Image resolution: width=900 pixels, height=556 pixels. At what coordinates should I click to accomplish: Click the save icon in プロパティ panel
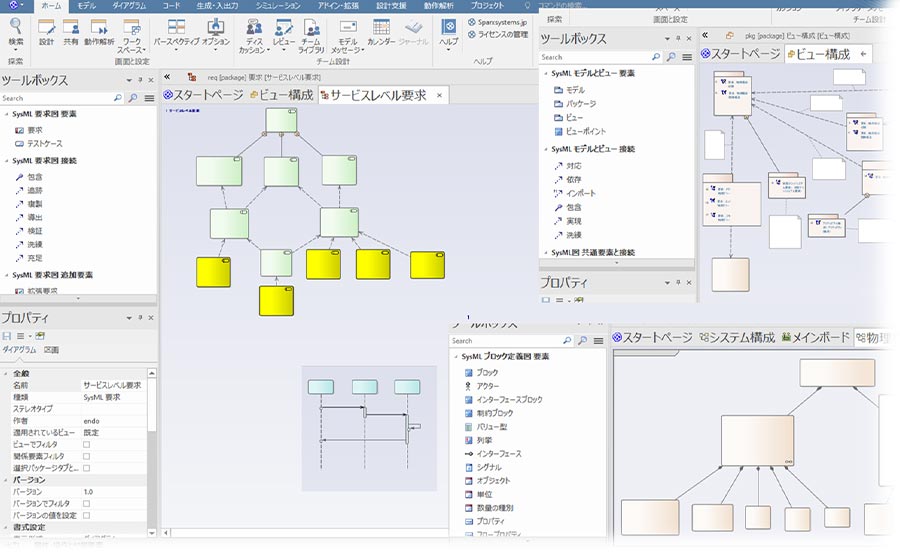(x=7, y=335)
